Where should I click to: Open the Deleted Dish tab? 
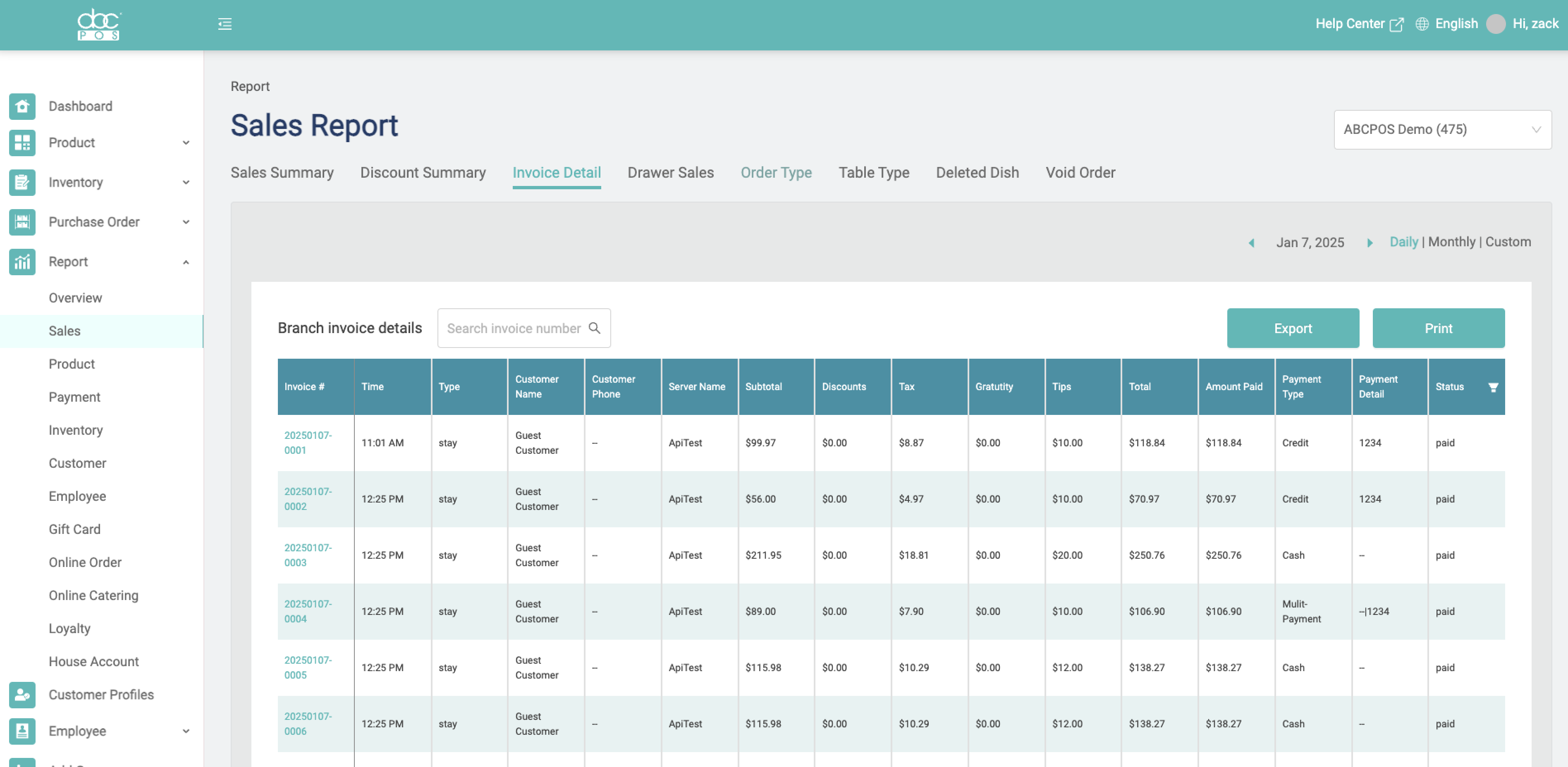977,173
